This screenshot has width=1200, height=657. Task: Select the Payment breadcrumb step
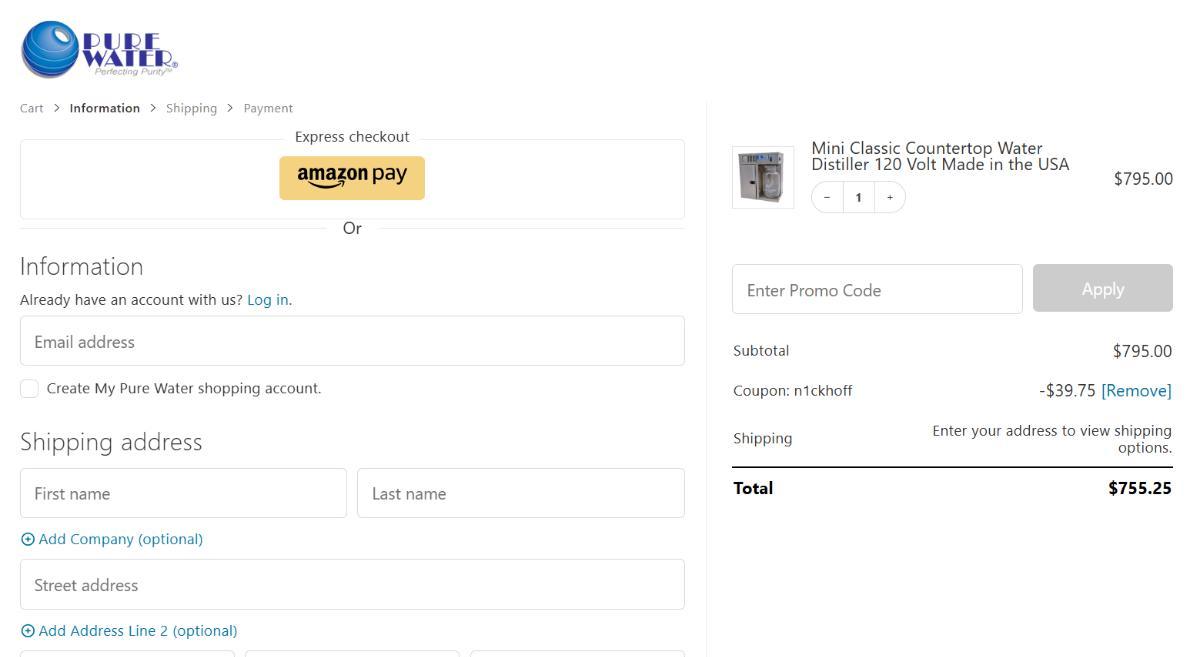click(x=268, y=108)
